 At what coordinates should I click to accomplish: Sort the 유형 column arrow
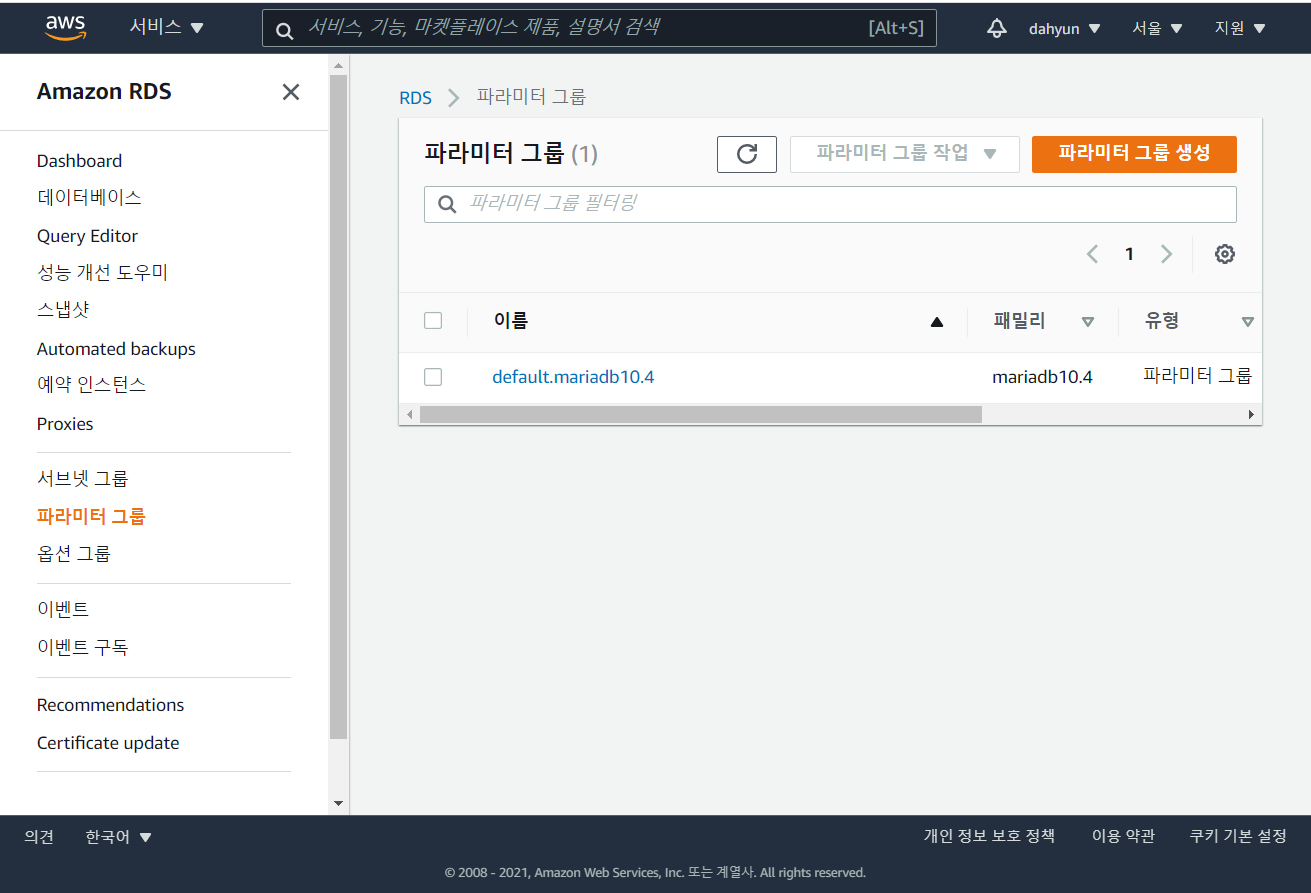coord(1247,322)
